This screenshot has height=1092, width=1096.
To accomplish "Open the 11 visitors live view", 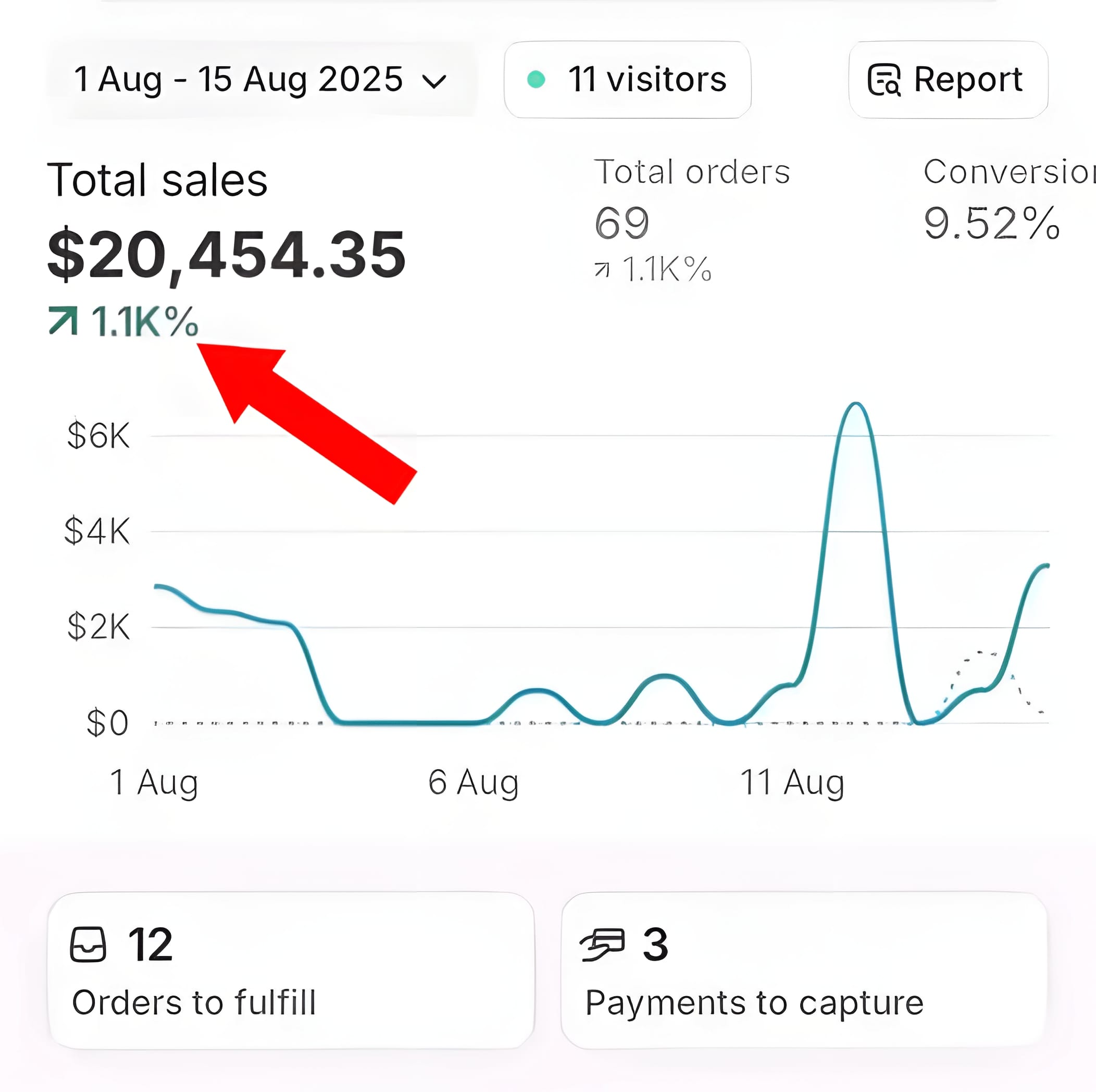I will [x=627, y=79].
